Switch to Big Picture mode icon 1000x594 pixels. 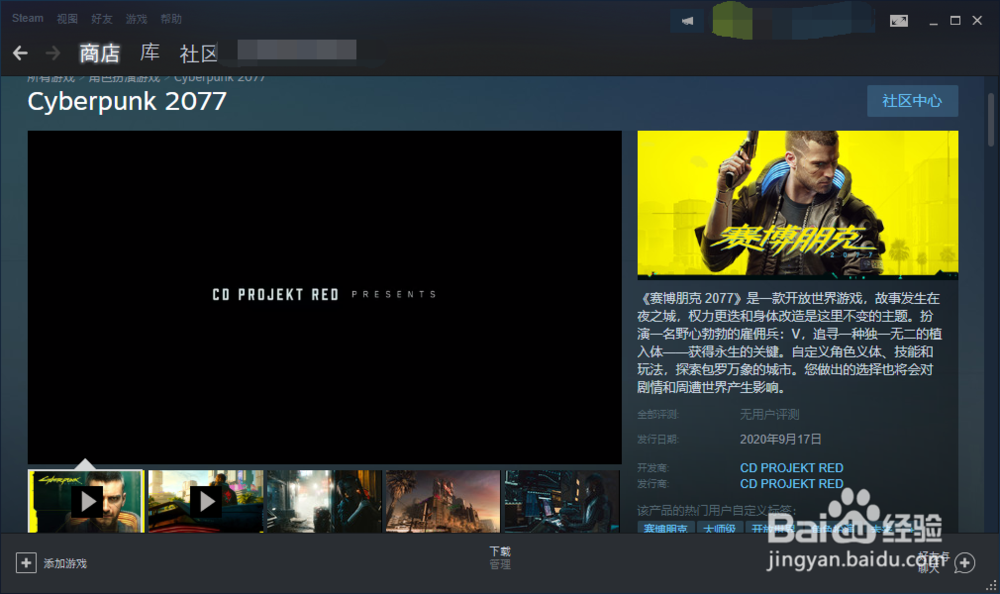(x=899, y=21)
